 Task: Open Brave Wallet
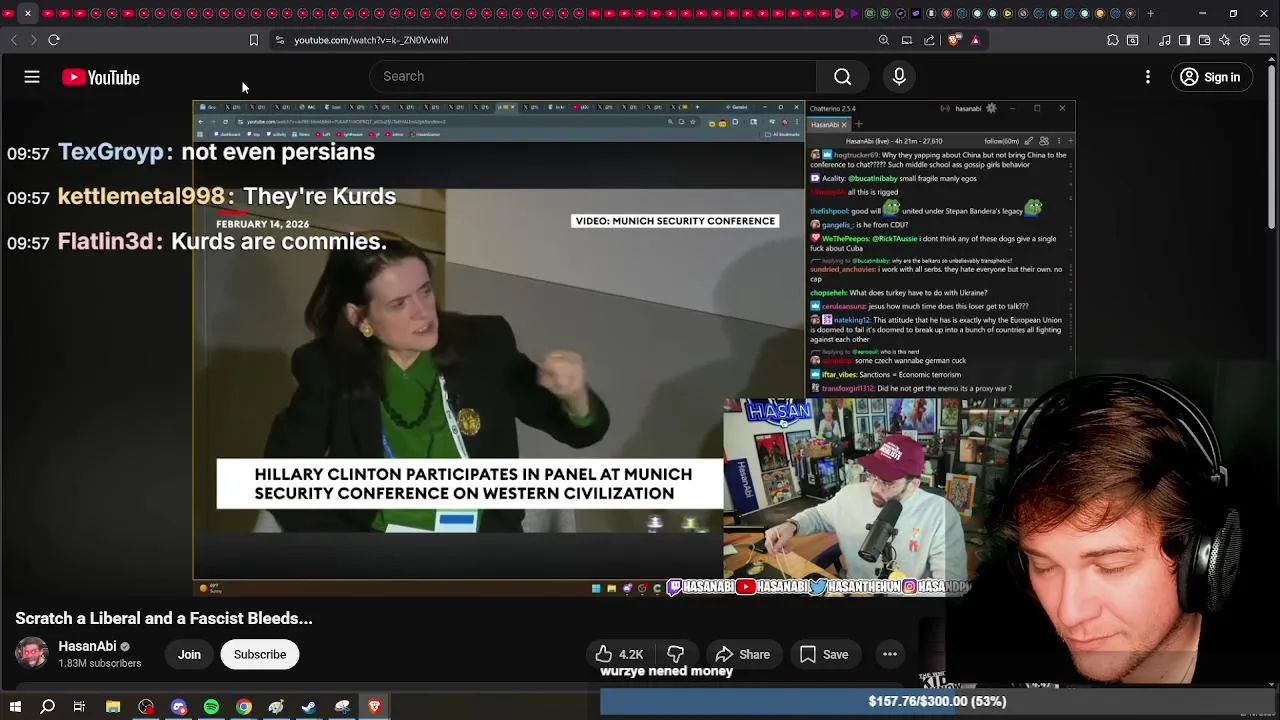pyautogui.click(x=1205, y=40)
